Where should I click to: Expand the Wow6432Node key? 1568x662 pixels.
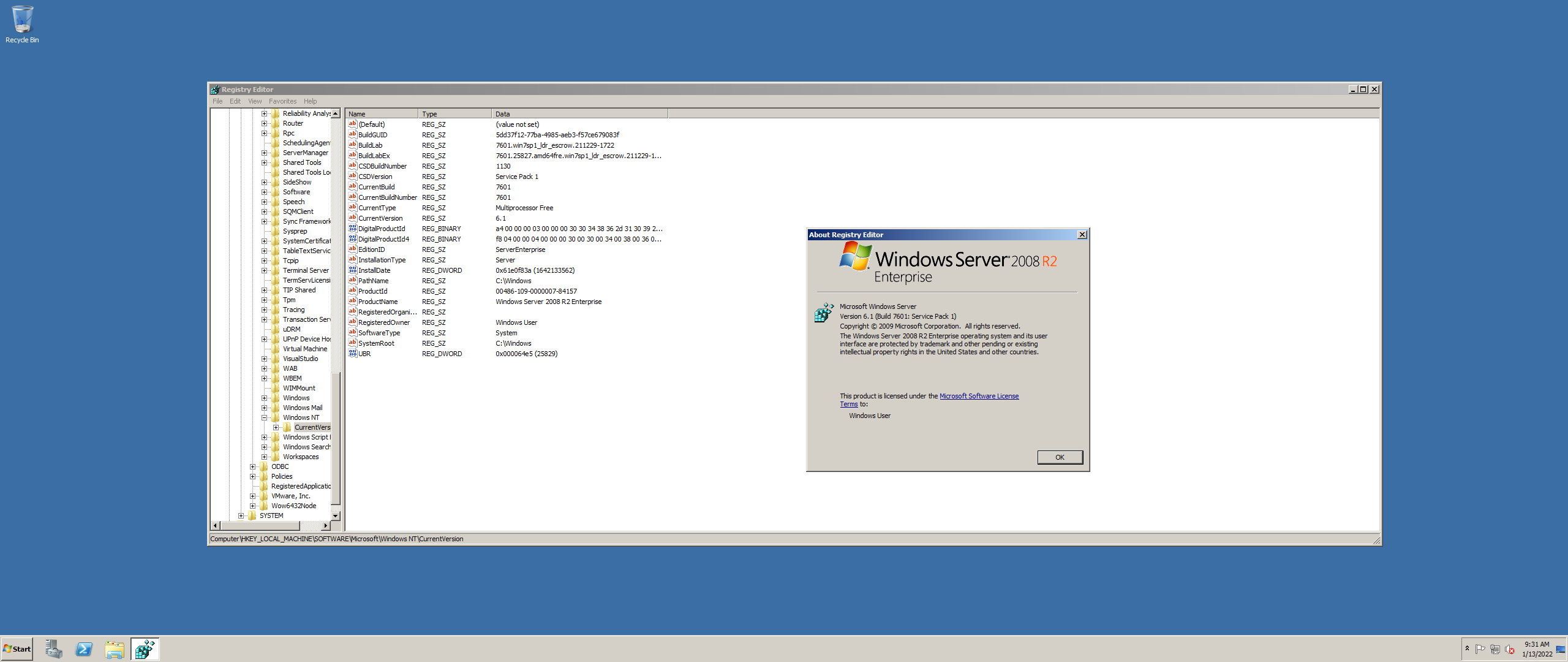252,506
